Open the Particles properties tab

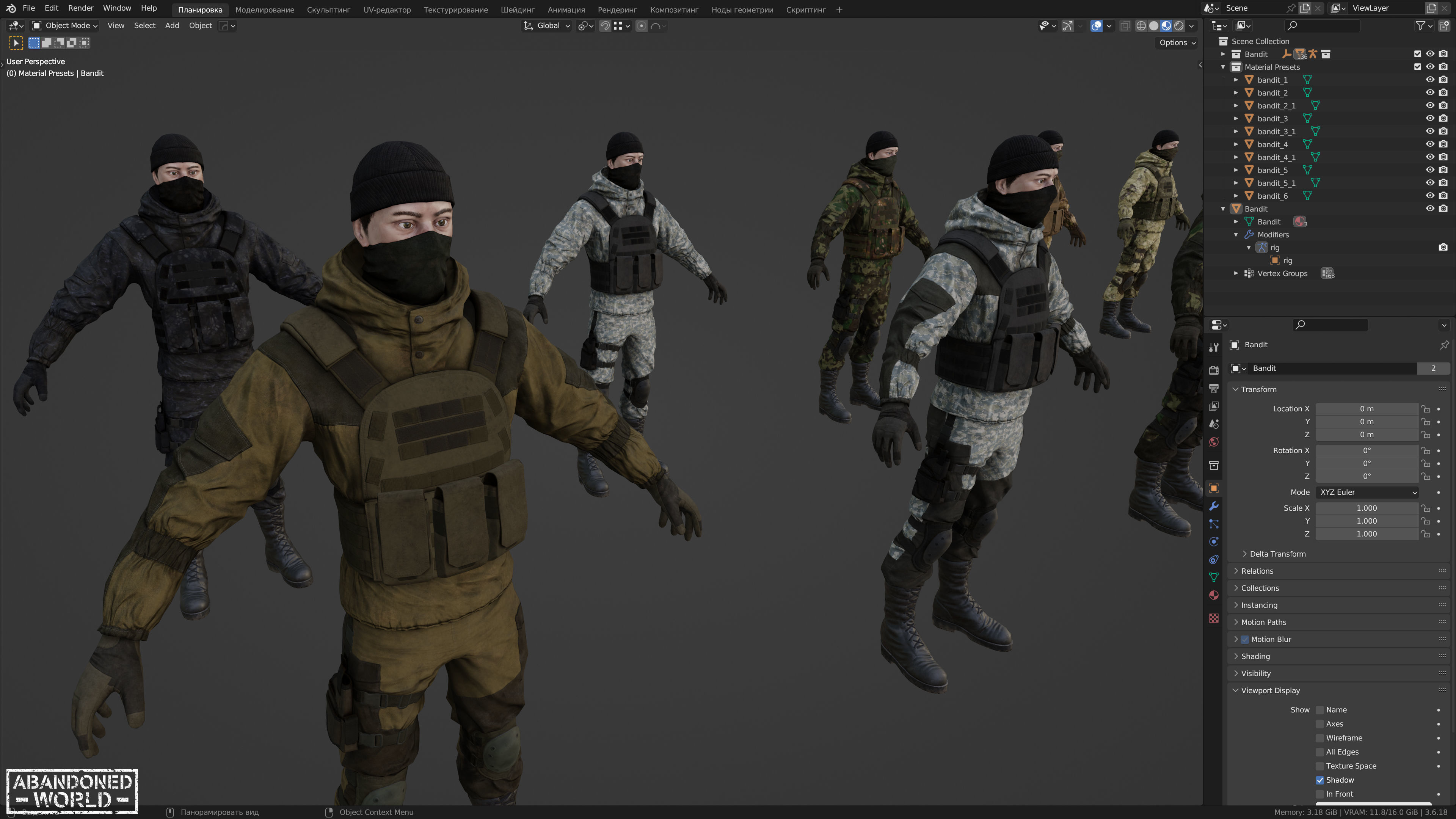tap(1213, 524)
